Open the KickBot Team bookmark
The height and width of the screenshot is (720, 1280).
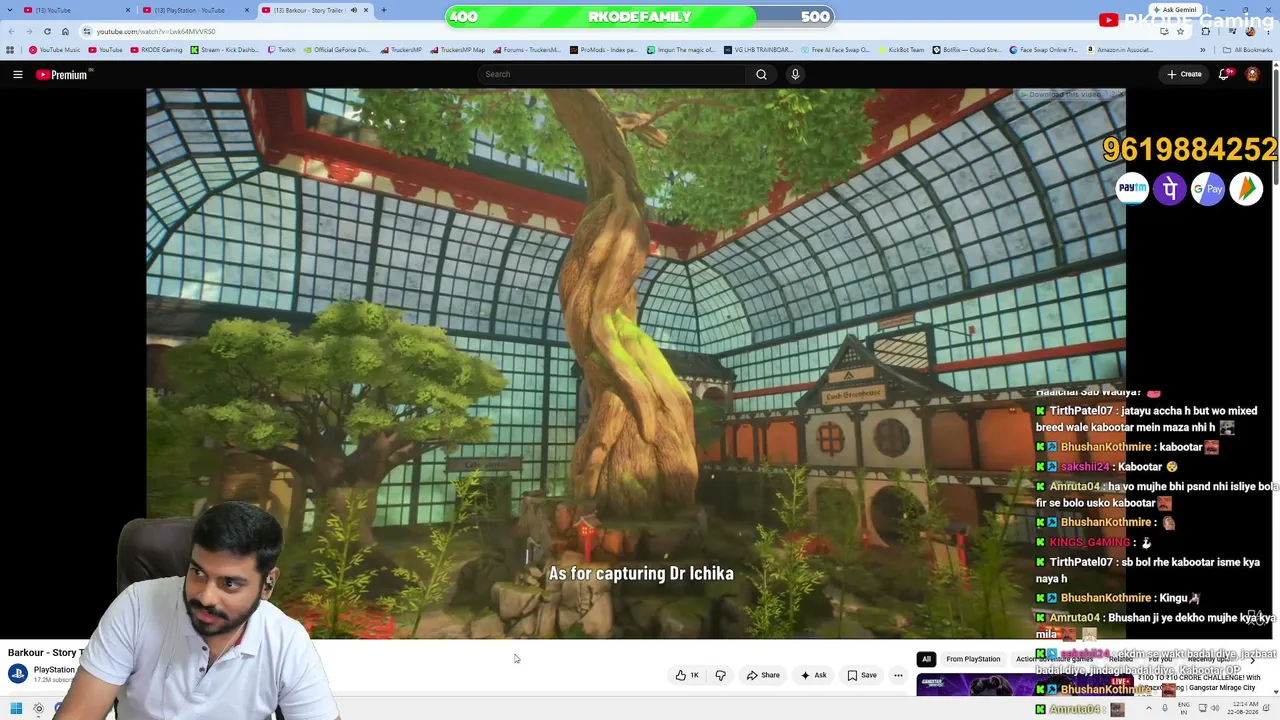point(902,50)
